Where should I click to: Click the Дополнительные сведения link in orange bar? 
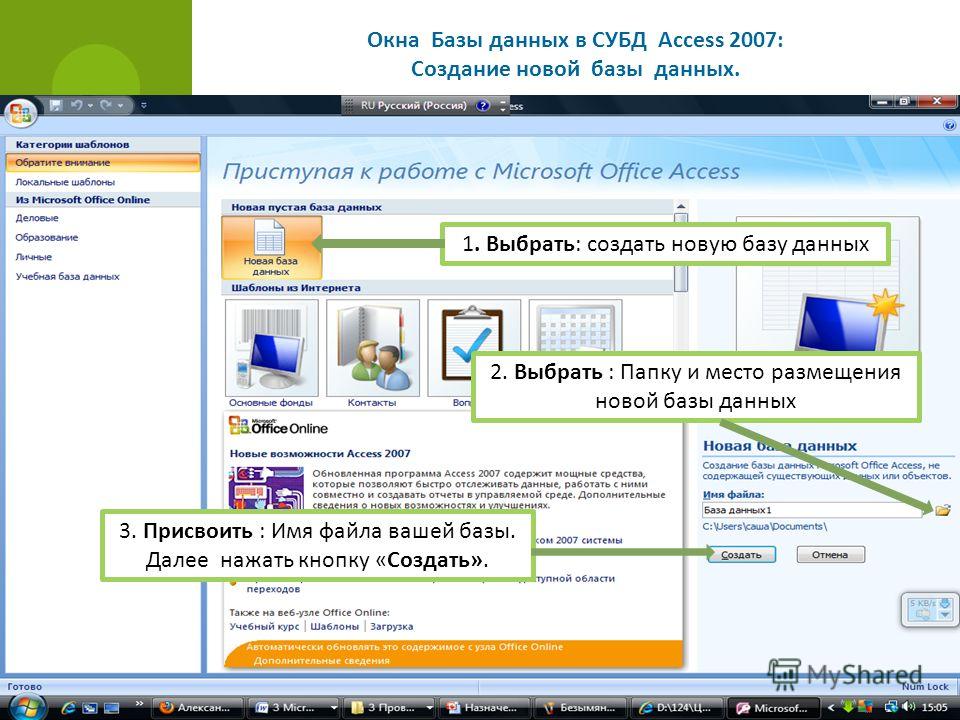[x=321, y=661]
